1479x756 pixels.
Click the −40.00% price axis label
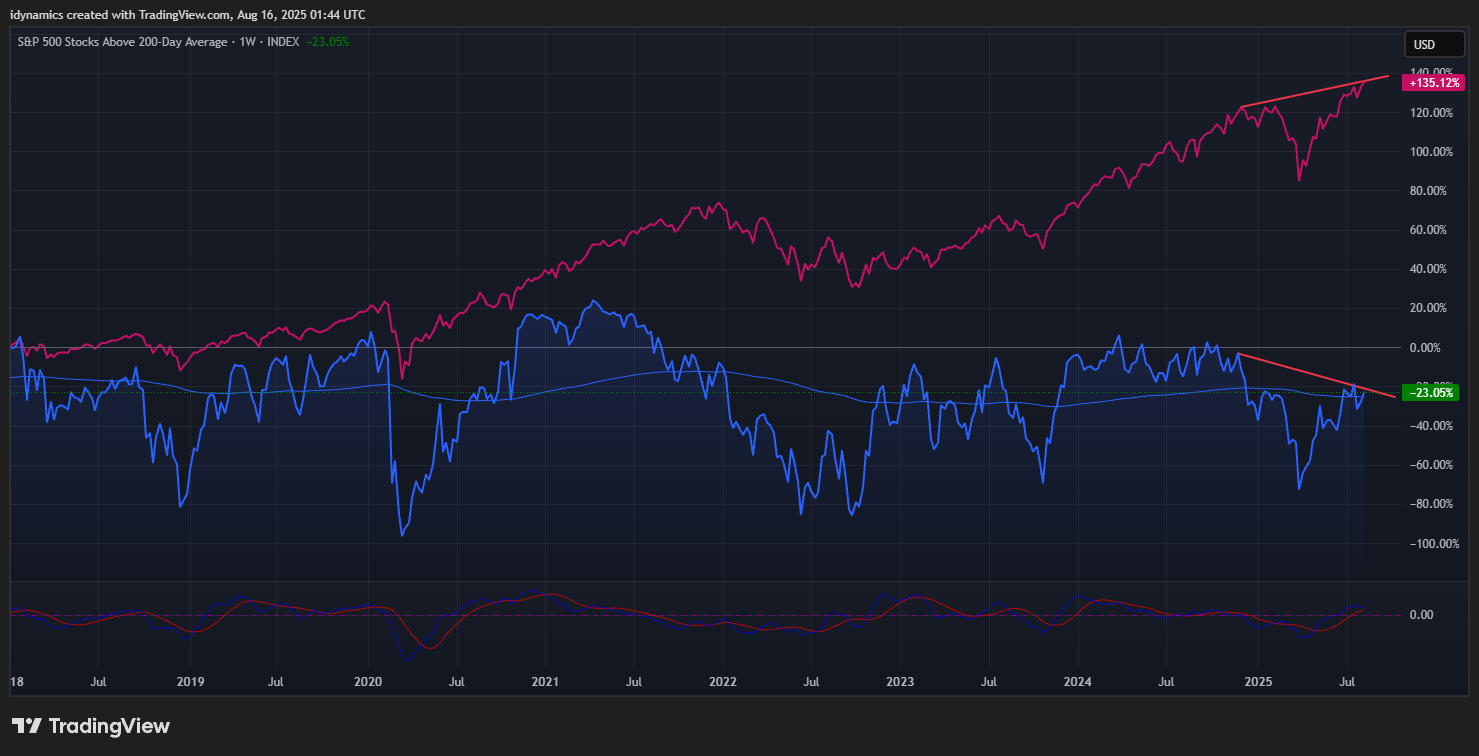pos(1430,426)
